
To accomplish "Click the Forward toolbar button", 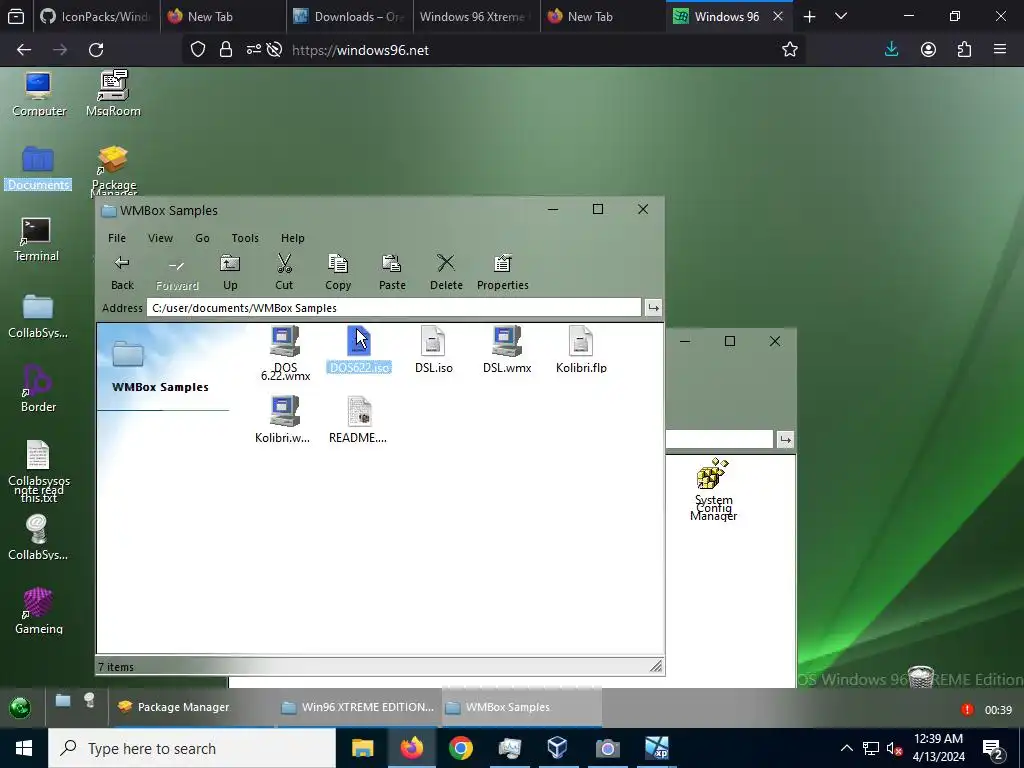I will (177, 272).
